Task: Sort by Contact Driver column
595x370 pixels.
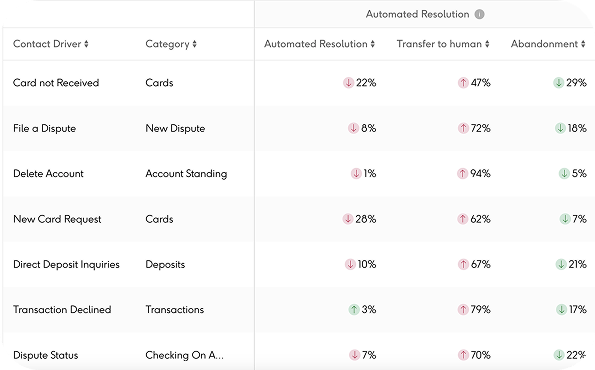Action: click(x=86, y=44)
